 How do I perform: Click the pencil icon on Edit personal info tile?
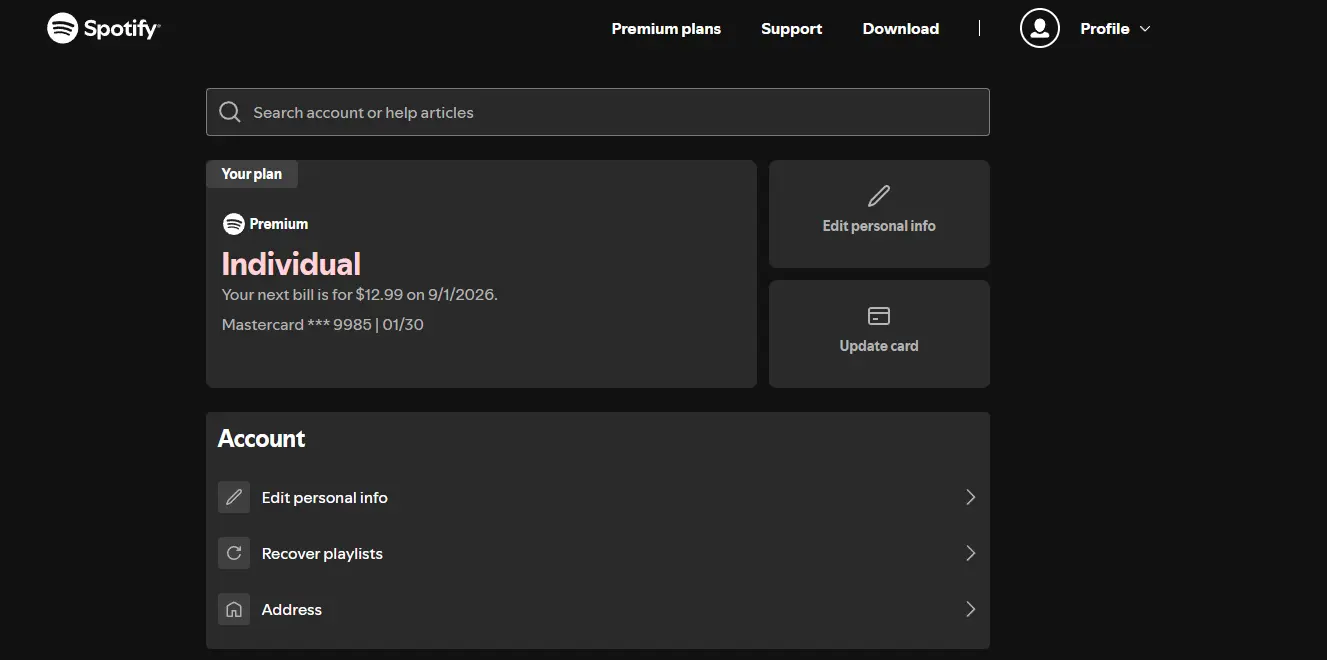pos(879,195)
